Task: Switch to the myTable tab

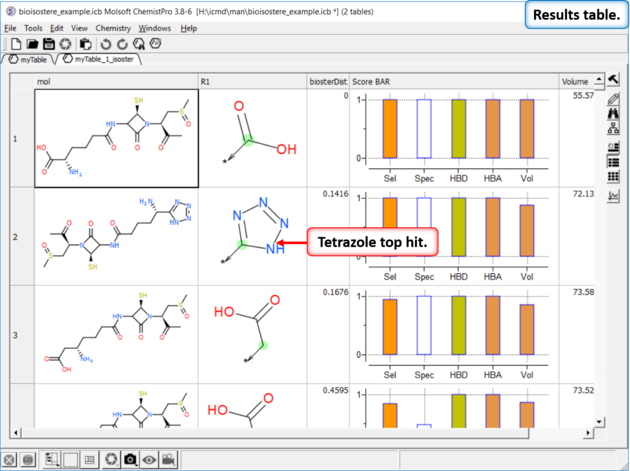Action: (28, 60)
